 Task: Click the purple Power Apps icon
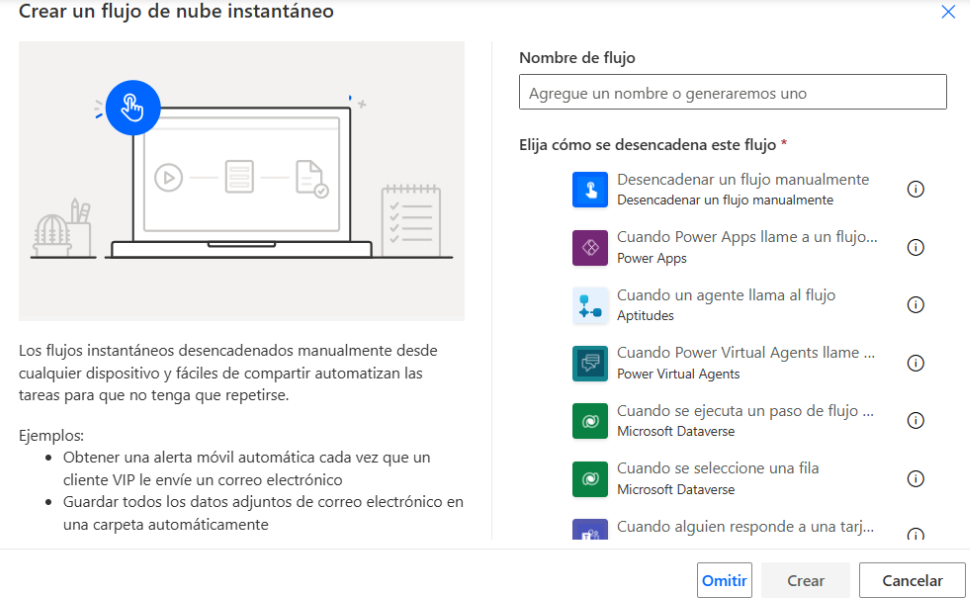[x=590, y=247]
